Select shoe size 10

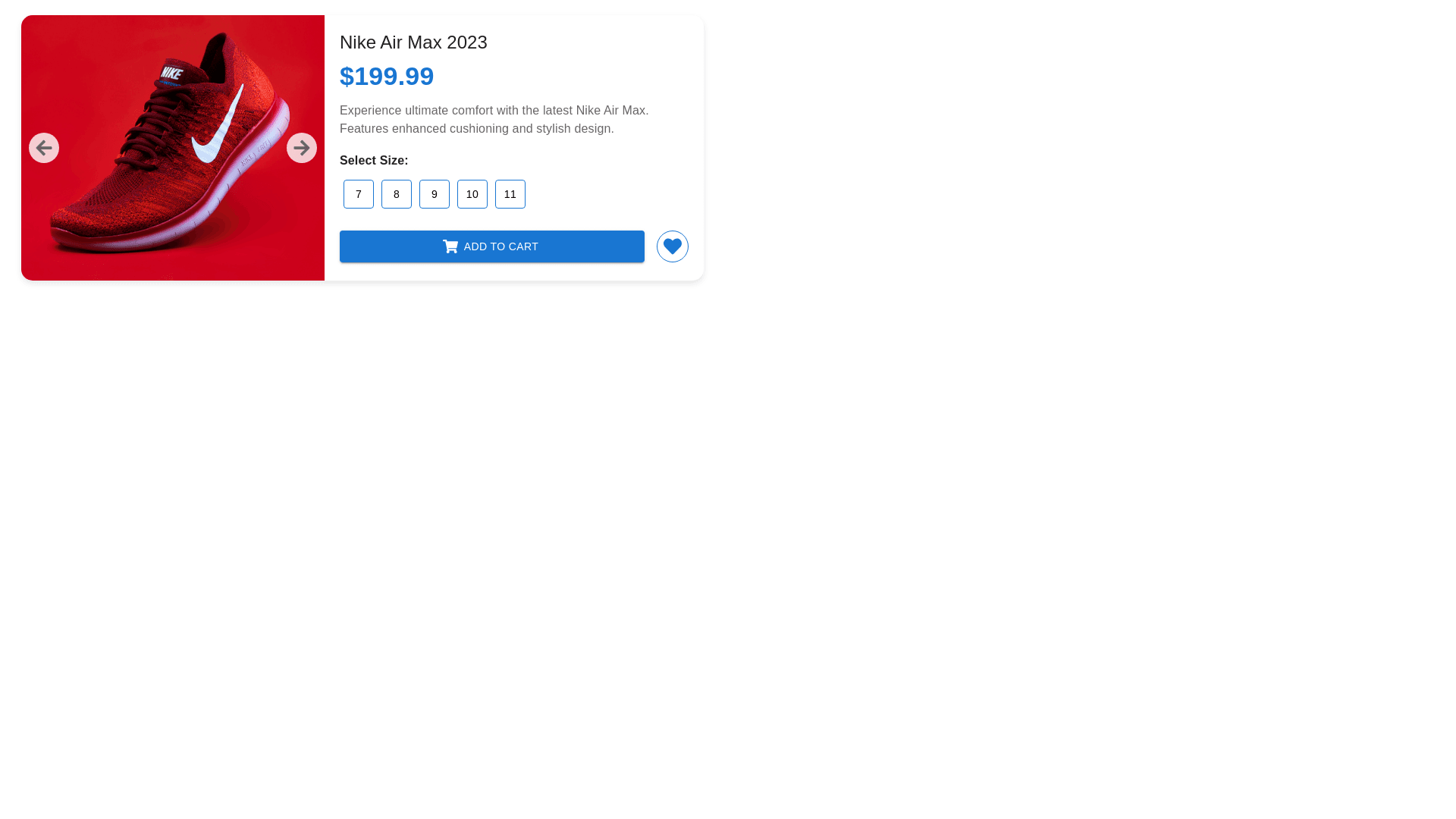click(472, 194)
